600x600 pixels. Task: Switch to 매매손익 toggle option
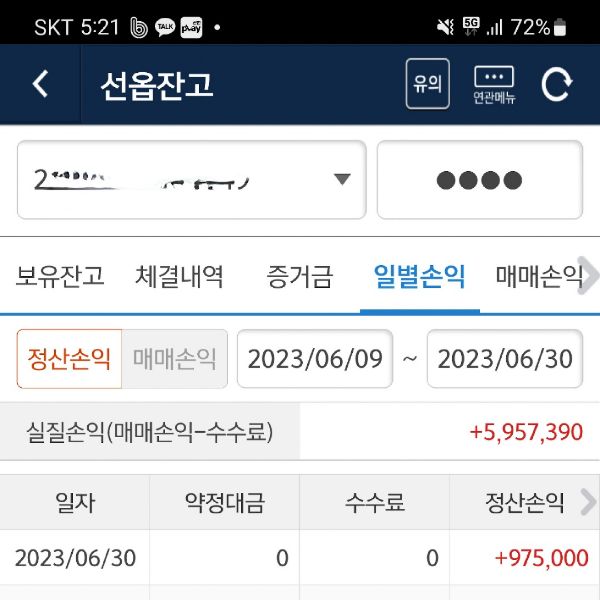[174, 358]
